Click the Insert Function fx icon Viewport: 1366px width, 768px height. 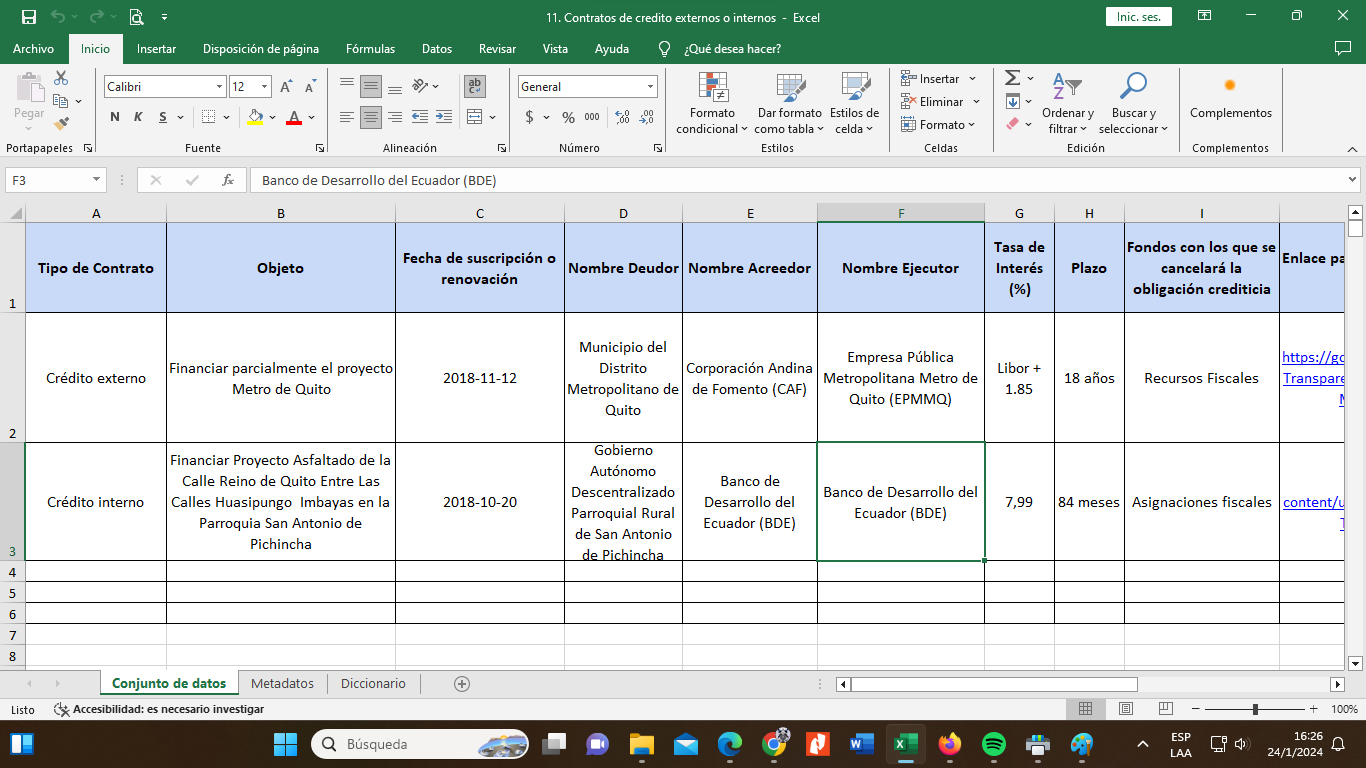pyautogui.click(x=228, y=180)
